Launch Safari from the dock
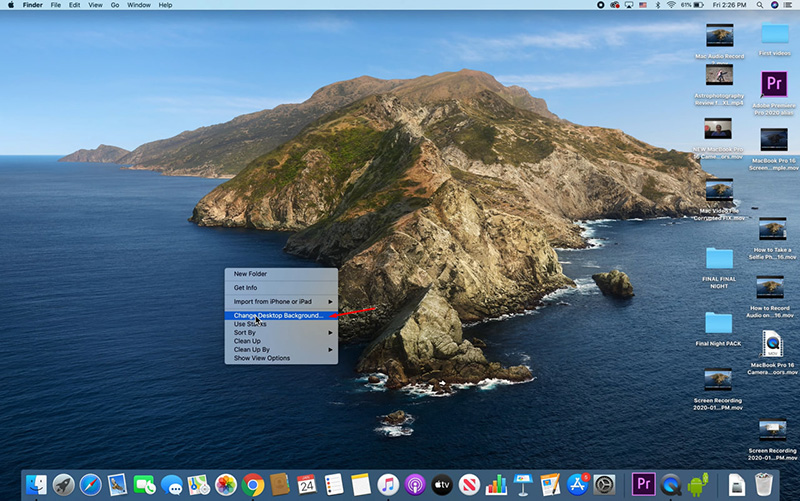The height and width of the screenshot is (501, 800). point(91,485)
